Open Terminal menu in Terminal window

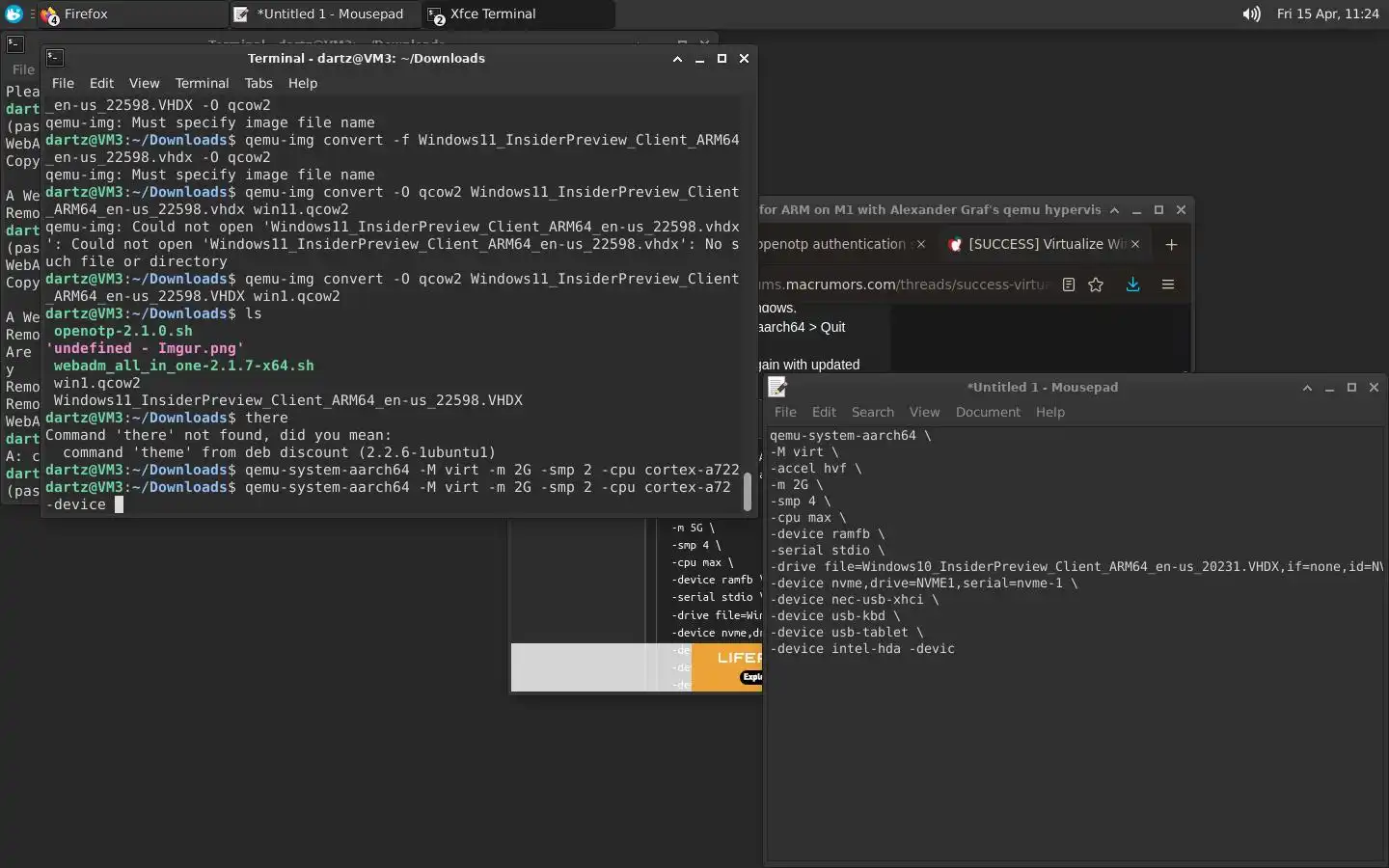pyautogui.click(x=202, y=83)
